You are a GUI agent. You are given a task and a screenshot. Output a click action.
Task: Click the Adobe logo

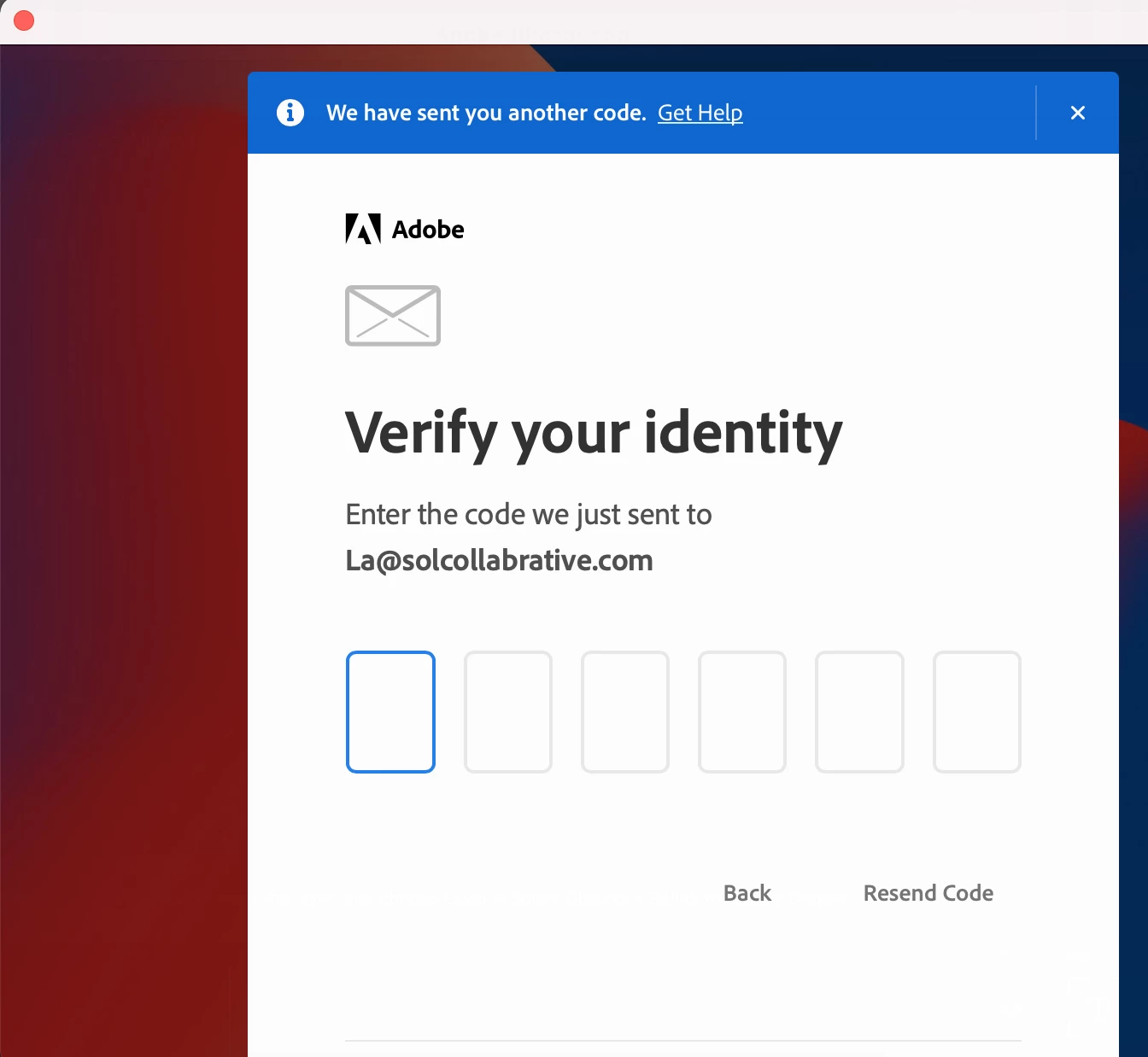pyautogui.click(x=405, y=229)
